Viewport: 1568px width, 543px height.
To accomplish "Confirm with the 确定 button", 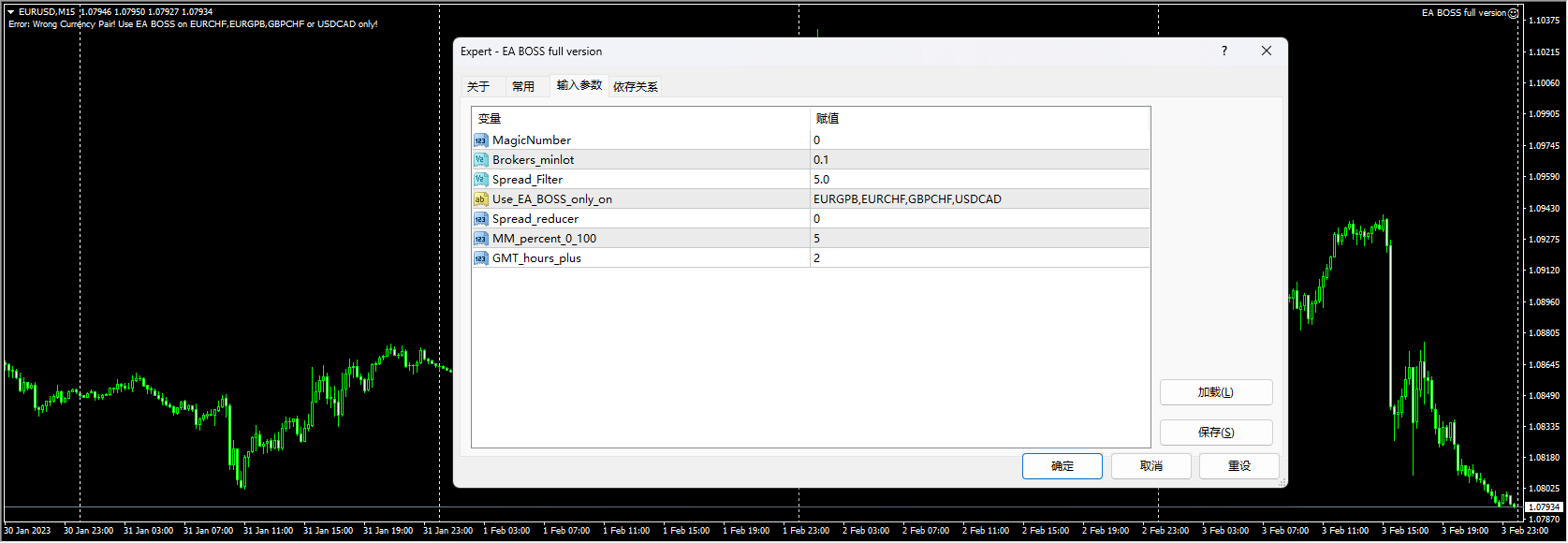I will pos(1062,466).
